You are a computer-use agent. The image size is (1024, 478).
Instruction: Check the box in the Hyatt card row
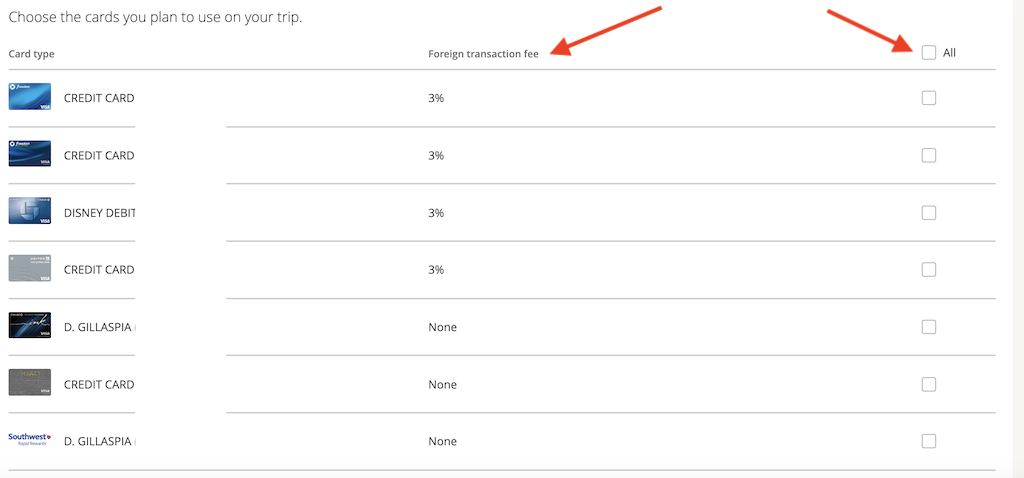point(929,384)
